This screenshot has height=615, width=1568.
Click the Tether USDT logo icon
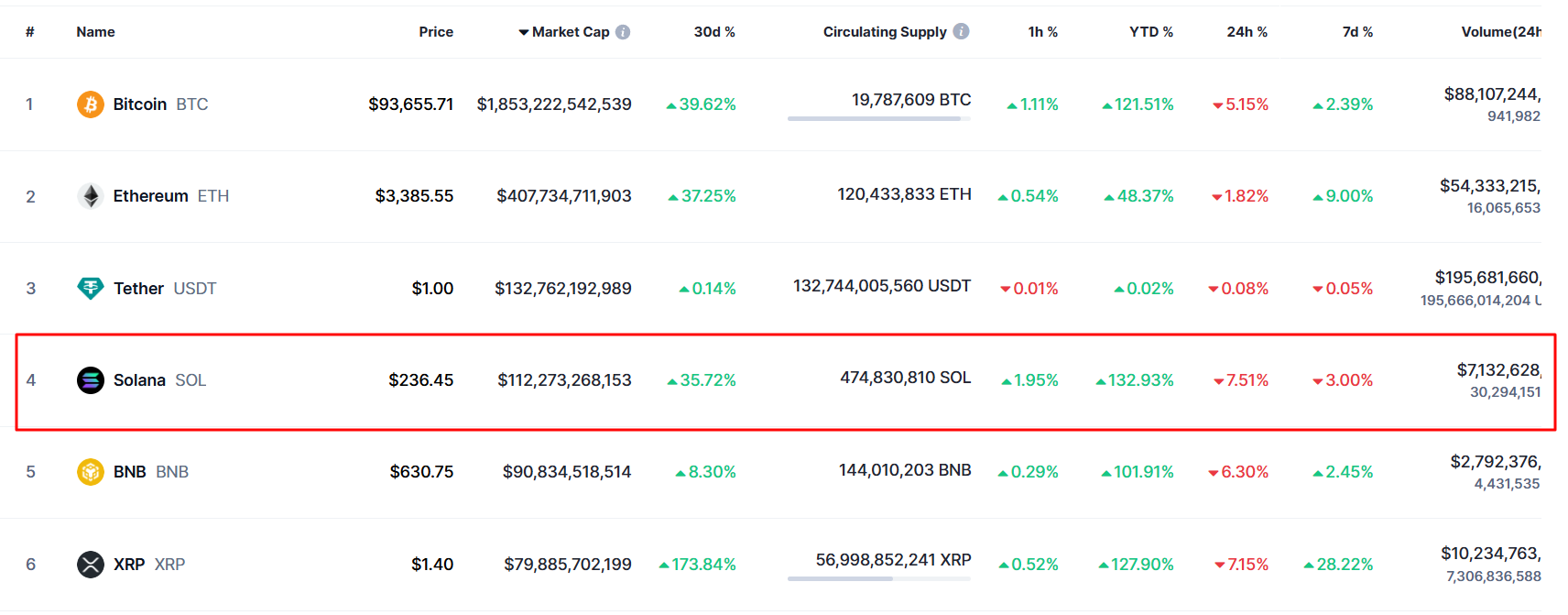pos(90,288)
